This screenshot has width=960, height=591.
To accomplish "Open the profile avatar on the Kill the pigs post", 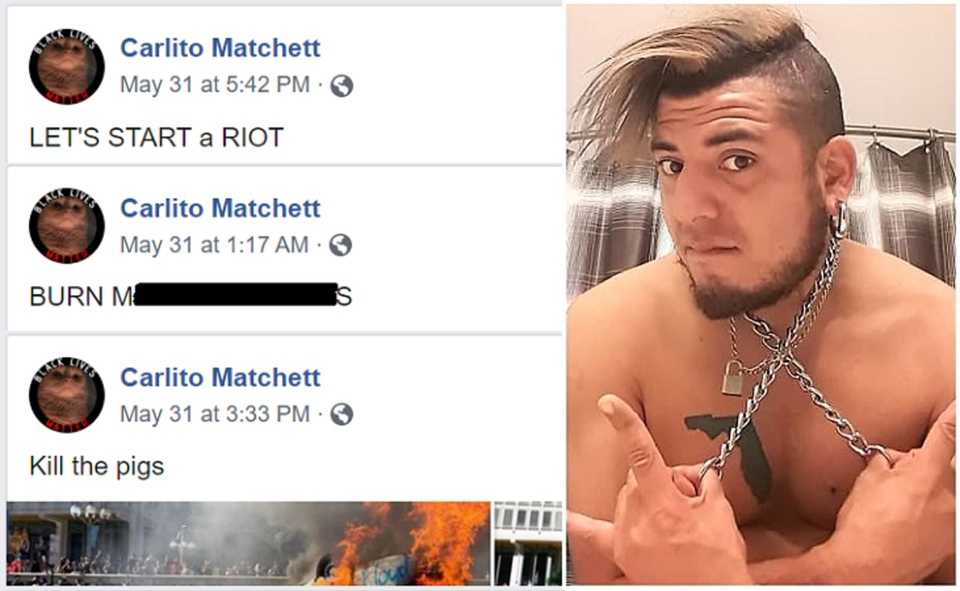I will tap(67, 395).
